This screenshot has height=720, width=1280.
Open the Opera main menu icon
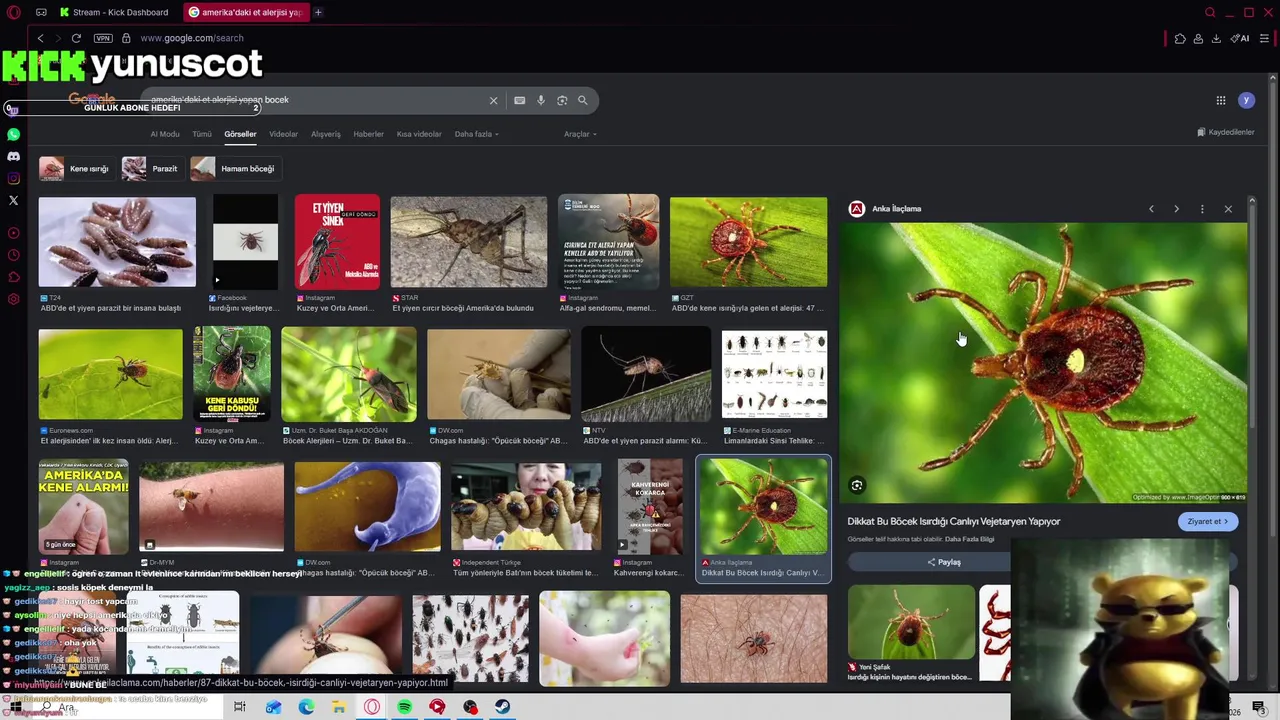(13, 12)
